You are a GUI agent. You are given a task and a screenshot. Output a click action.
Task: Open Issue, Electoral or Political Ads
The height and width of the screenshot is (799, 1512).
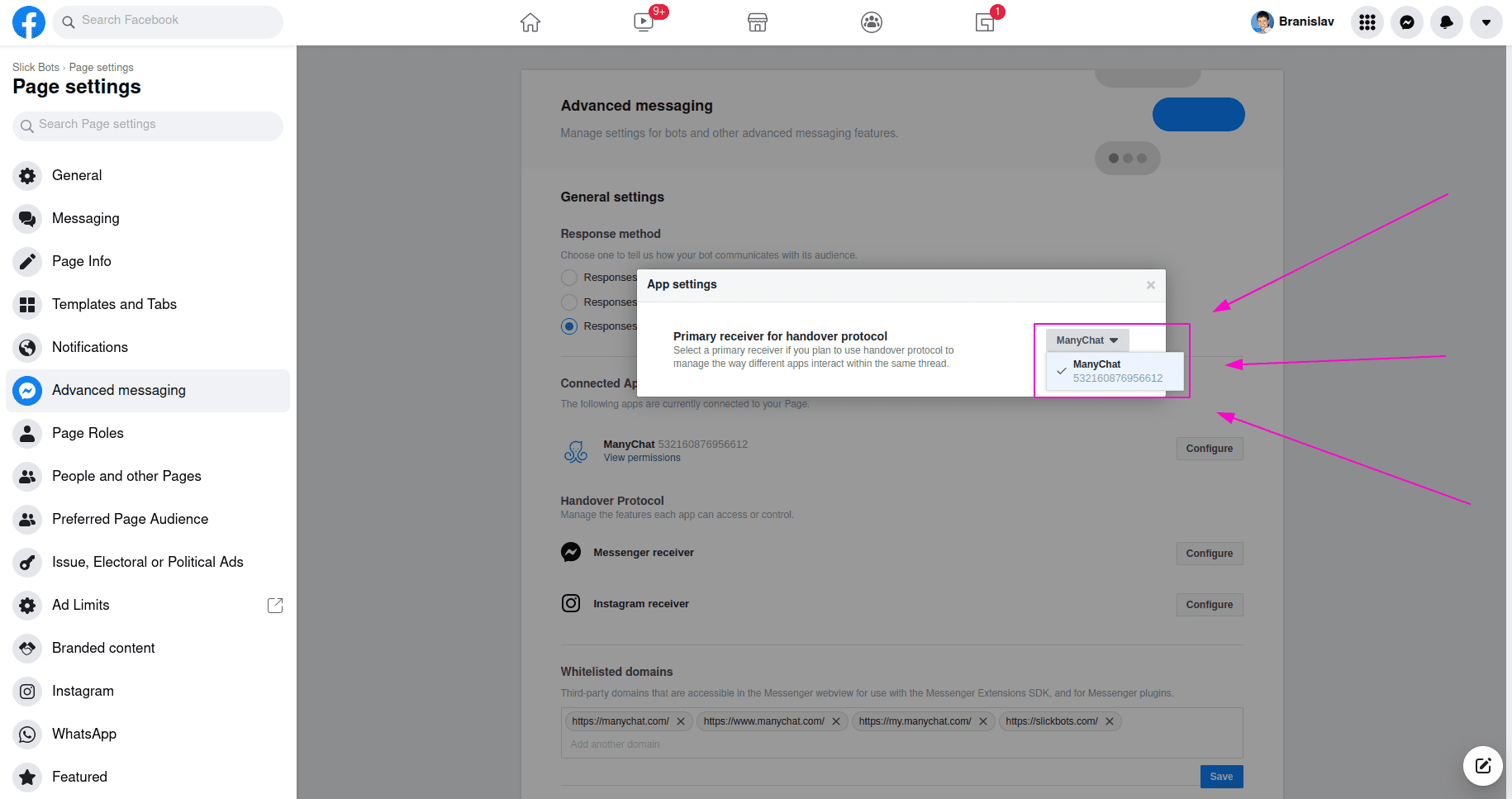tap(148, 562)
